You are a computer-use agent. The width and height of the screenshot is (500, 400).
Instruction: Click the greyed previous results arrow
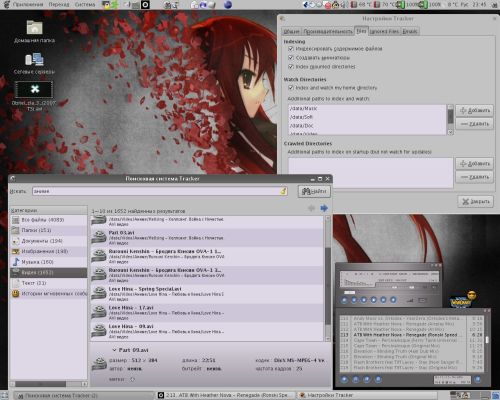[x=311, y=208]
